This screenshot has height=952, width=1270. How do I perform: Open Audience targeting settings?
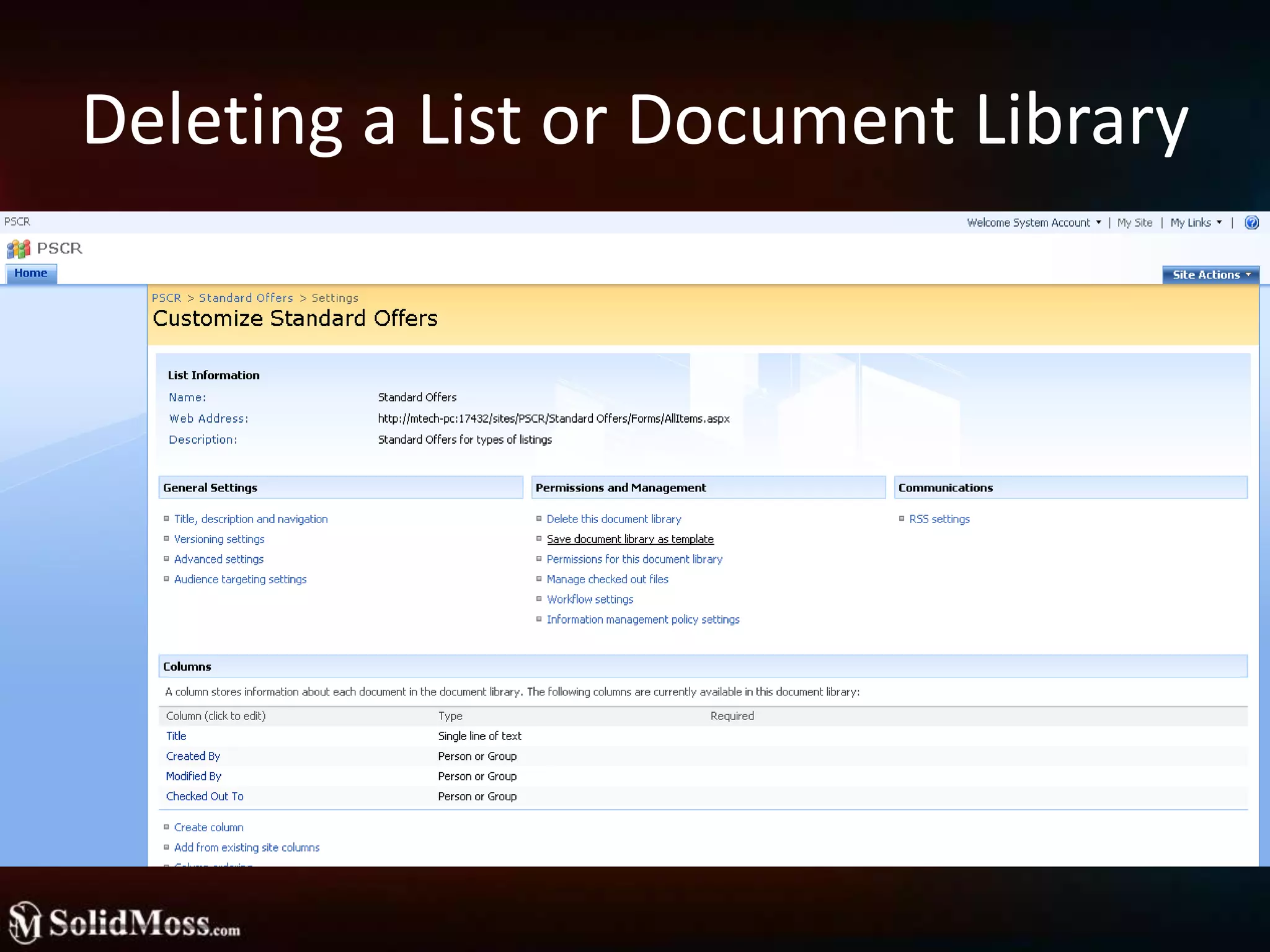240,580
